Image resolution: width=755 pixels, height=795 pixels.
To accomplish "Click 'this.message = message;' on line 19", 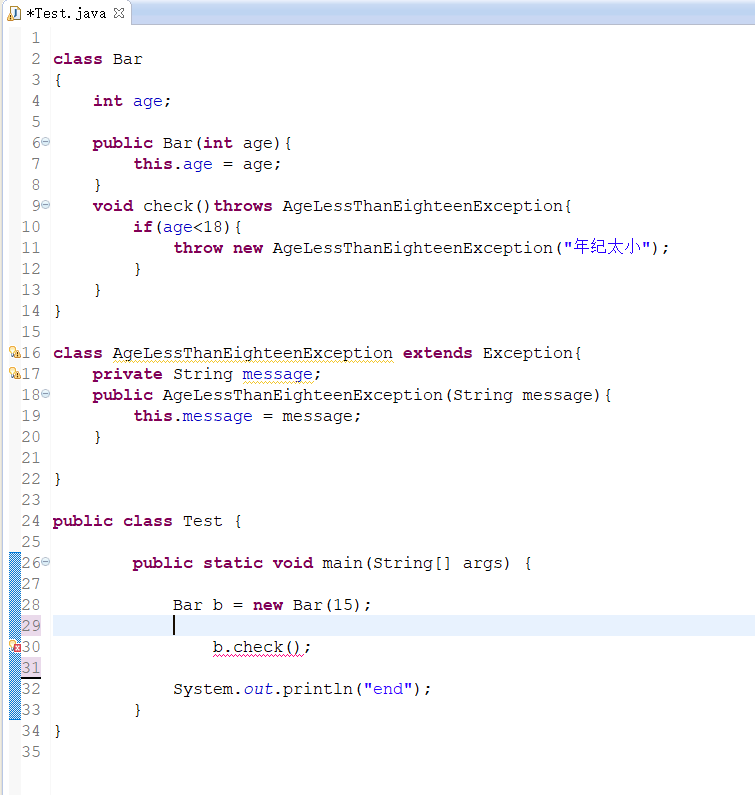I will (247, 416).
